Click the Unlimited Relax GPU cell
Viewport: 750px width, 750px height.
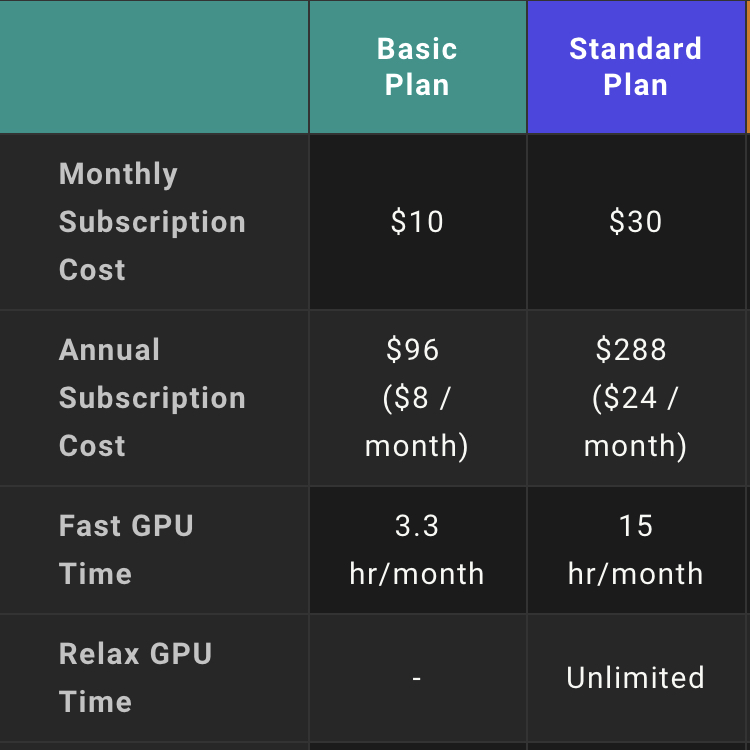[636, 678]
